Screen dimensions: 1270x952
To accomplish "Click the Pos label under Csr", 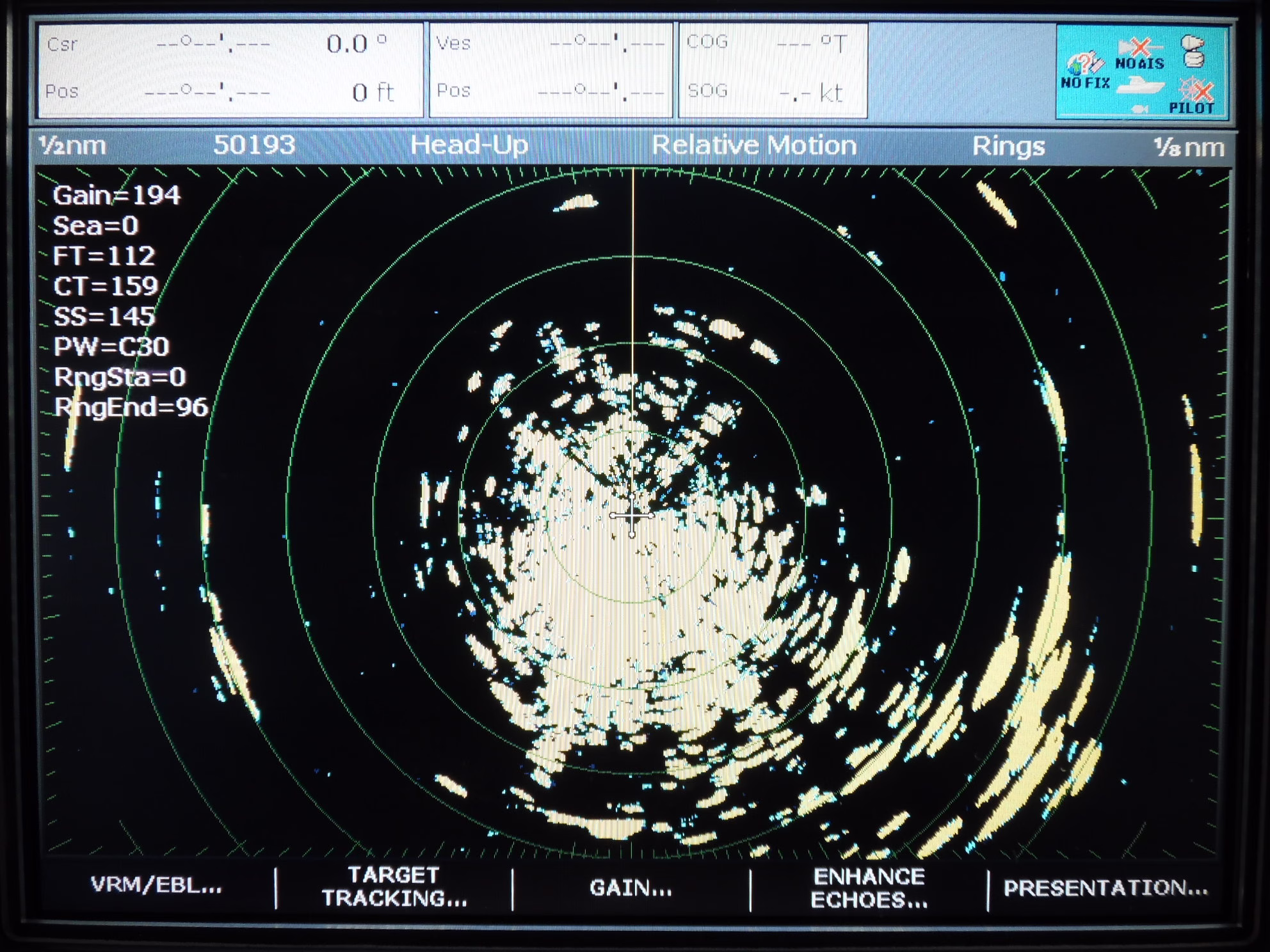I will pyautogui.click(x=61, y=91).
